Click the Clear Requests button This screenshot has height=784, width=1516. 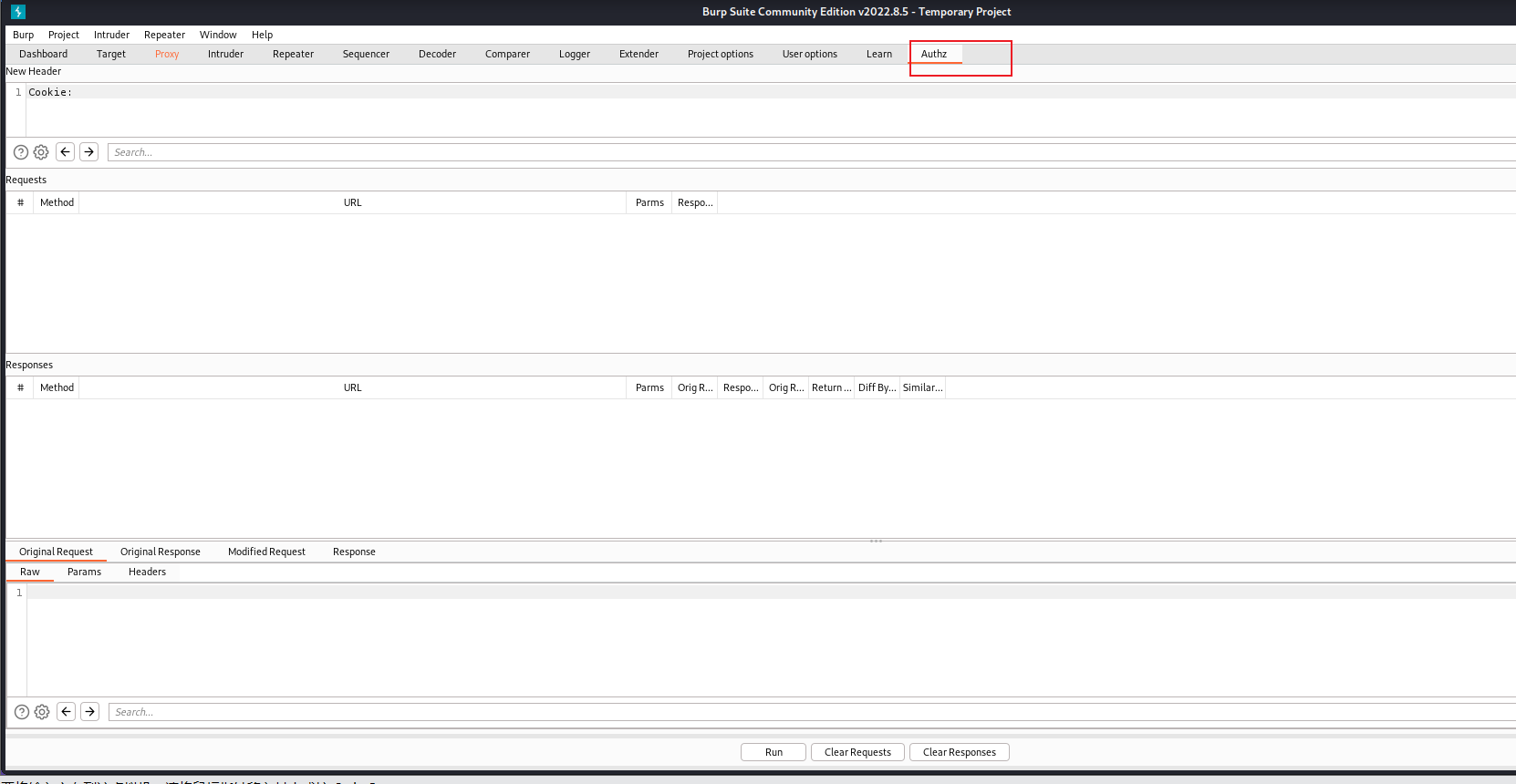(x=857, y=752)
